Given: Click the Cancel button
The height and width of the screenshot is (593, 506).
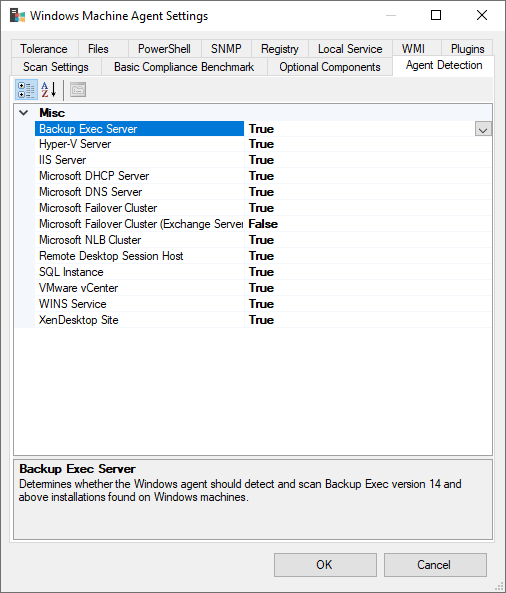Looking at the screenshot, I should coord(435,565).
